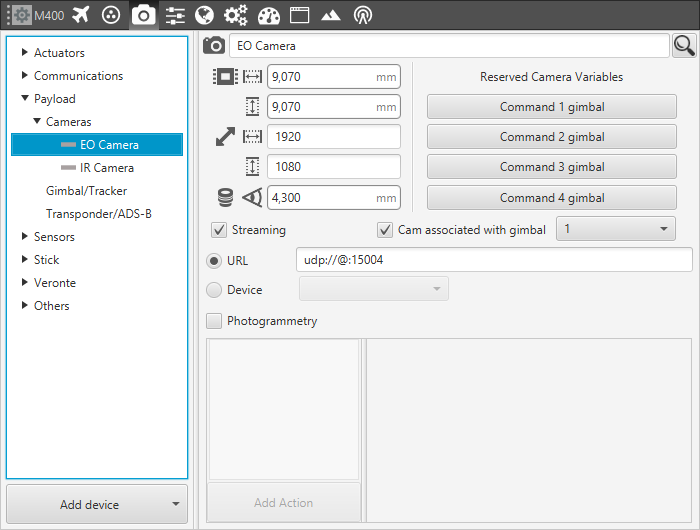
Task: Open the gimbal number dropdown
Action: point(616,229)
